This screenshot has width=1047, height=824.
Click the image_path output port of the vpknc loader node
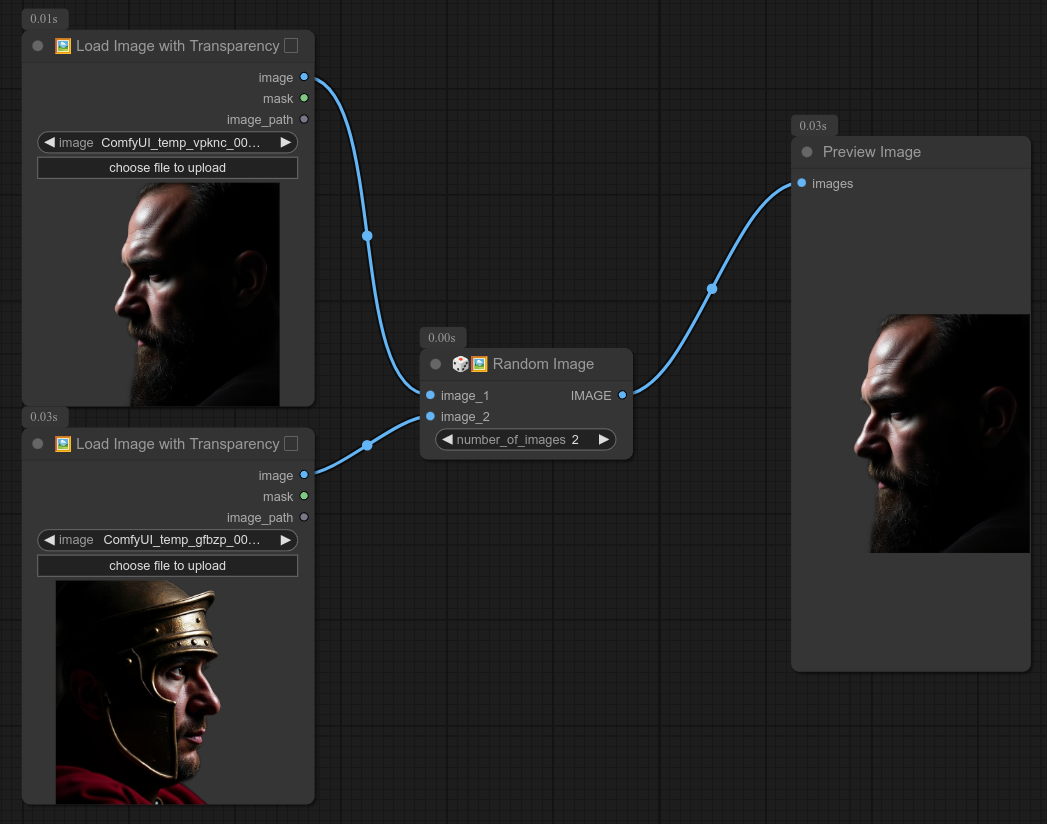[x=304, y=119]
